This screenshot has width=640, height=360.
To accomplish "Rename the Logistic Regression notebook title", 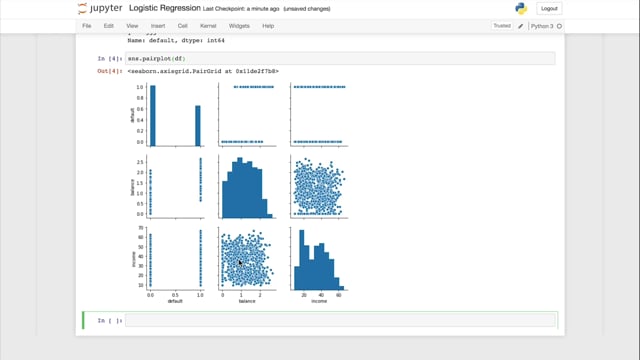I will [x=164, y=8].
